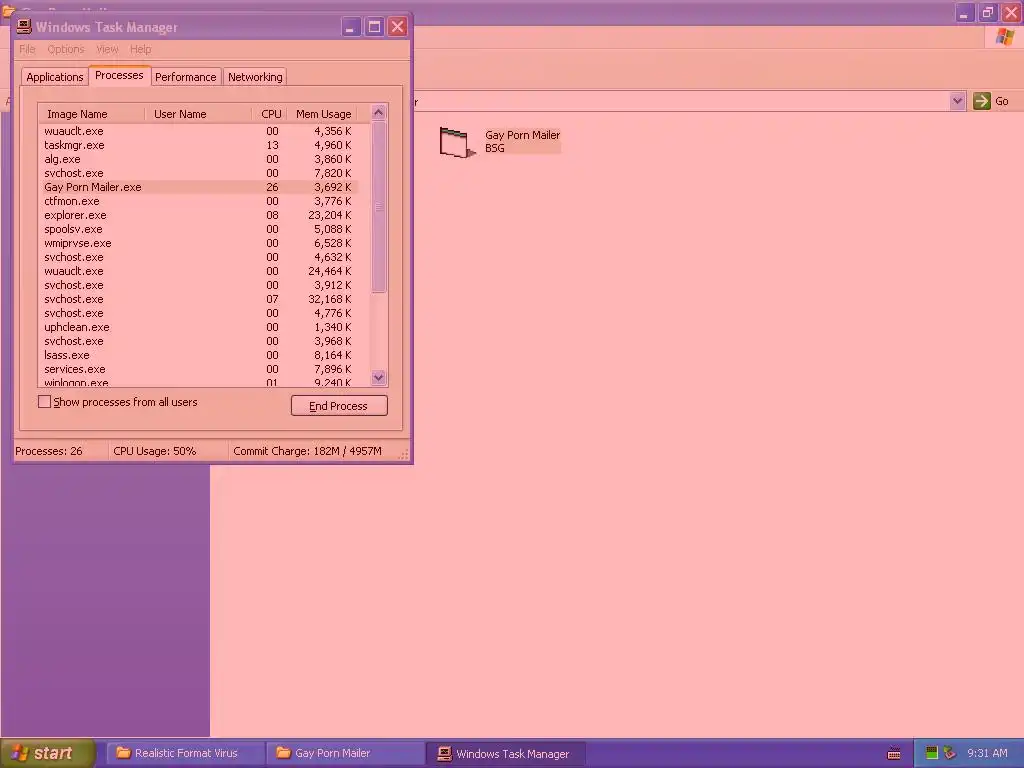Click the process list scroll down arrow

click(379, 377)
